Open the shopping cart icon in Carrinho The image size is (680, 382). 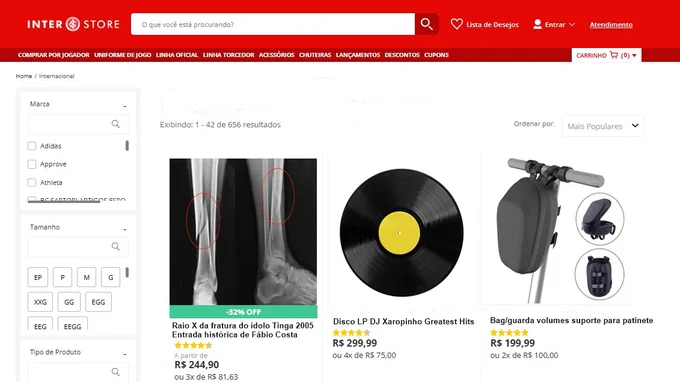(x=614, y=55)
